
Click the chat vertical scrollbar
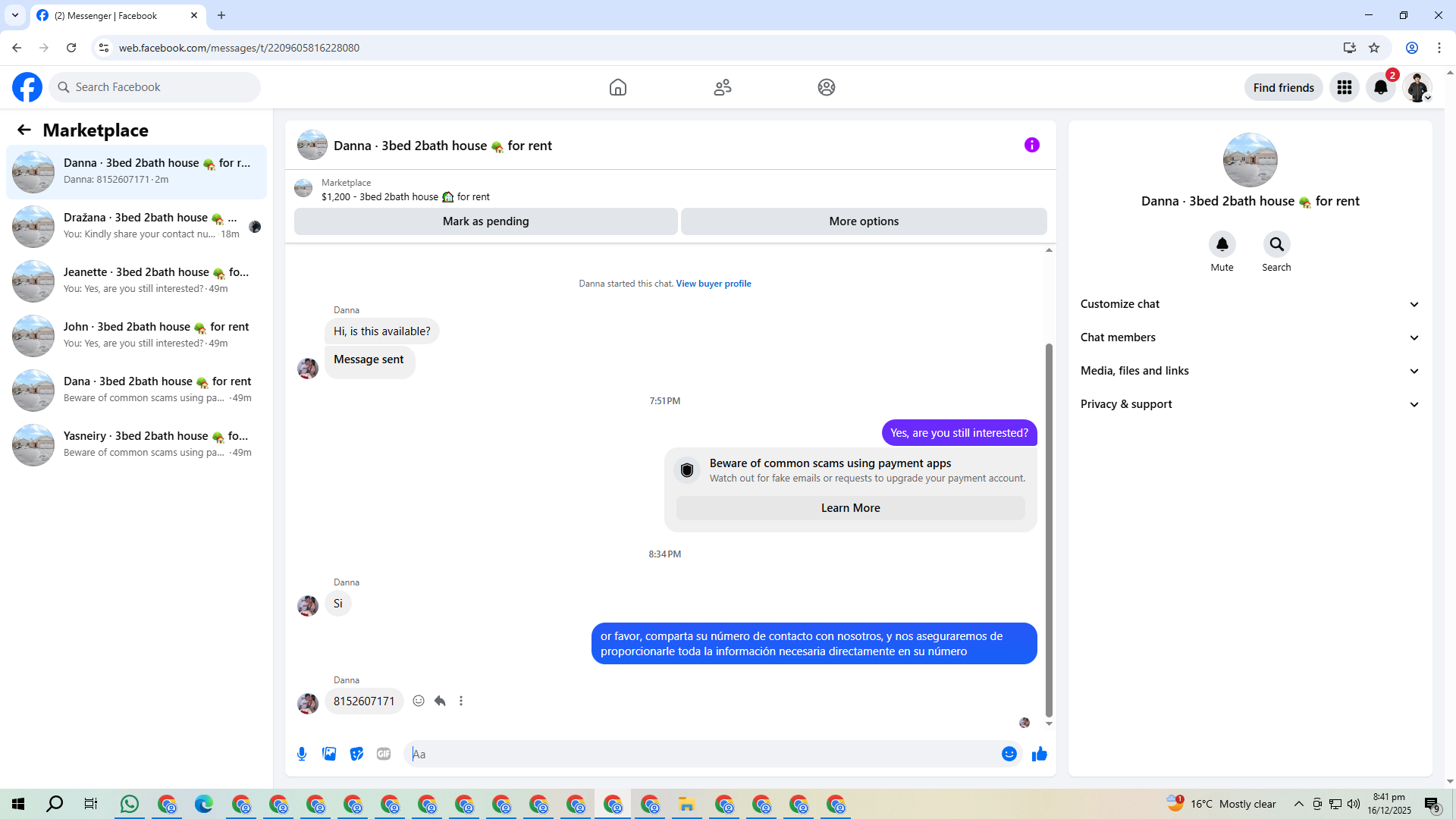1050,529
